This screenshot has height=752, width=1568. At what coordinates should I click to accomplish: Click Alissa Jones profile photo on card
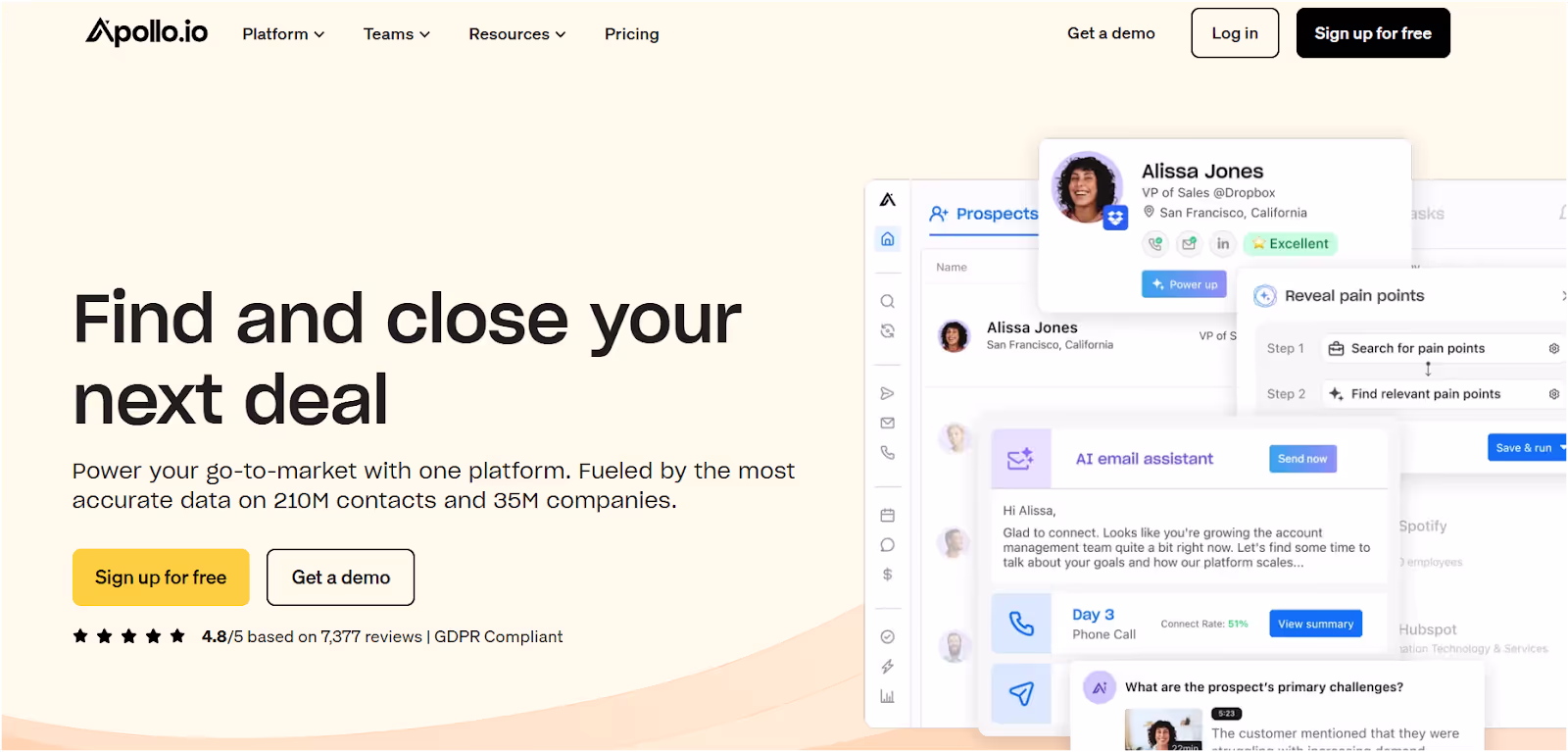1086,187
